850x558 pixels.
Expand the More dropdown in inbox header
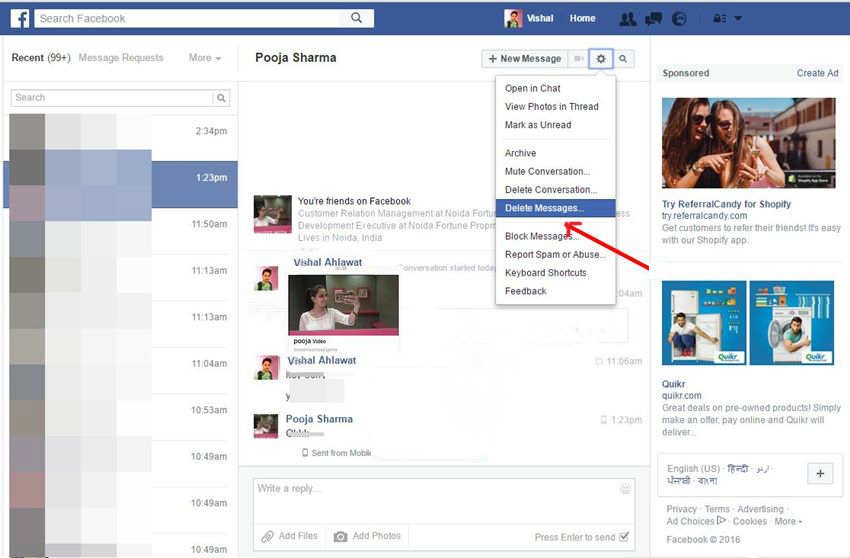click(205, 58)
